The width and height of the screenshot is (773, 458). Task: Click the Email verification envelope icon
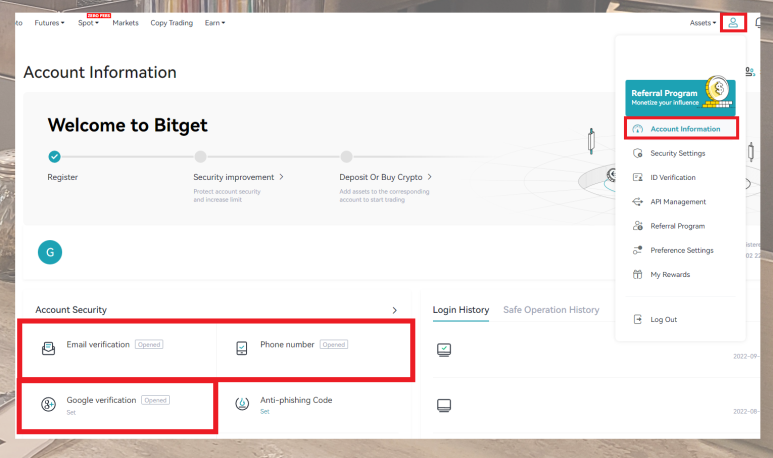(48, 349)
